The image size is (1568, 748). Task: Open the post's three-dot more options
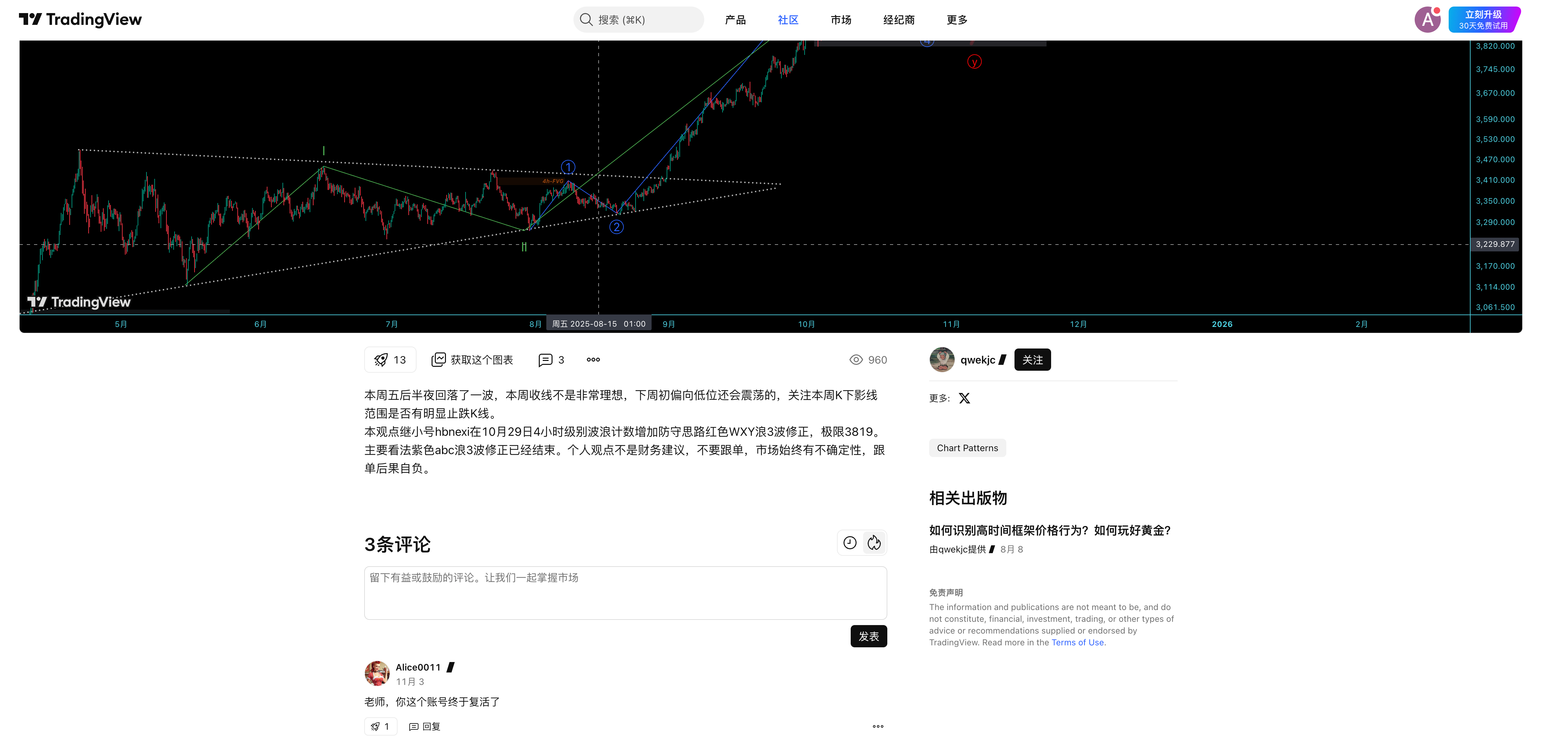(593, 360)
